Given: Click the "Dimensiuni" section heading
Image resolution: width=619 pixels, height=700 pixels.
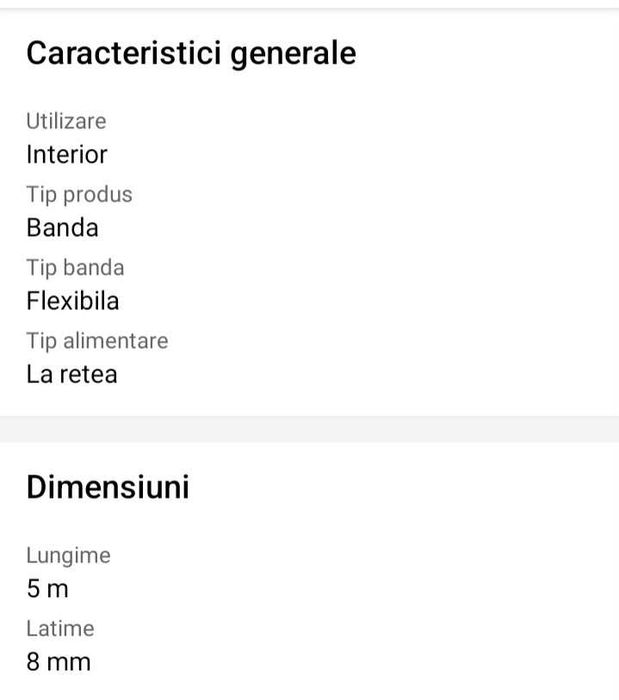Looking at the screenshot, I should click(107, 488).
